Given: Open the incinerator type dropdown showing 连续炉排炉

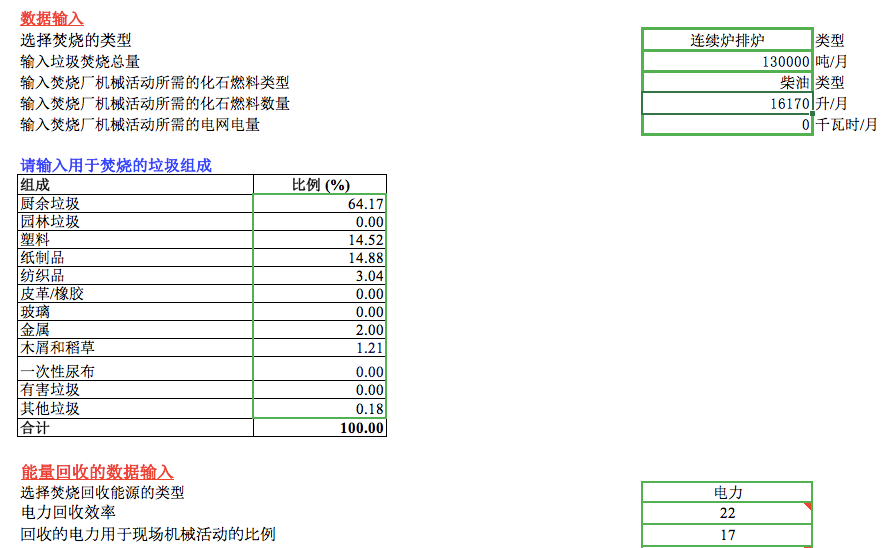Looking at the screenshot, I should [726, 40].
